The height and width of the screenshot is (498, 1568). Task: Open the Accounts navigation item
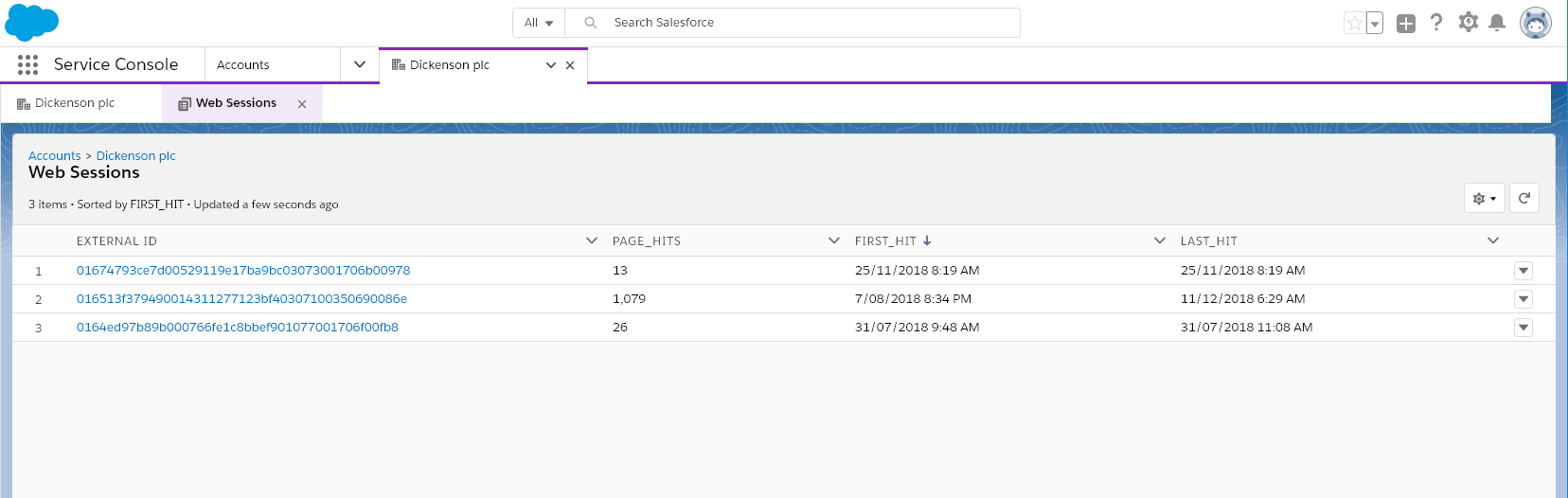coord(243,64)
